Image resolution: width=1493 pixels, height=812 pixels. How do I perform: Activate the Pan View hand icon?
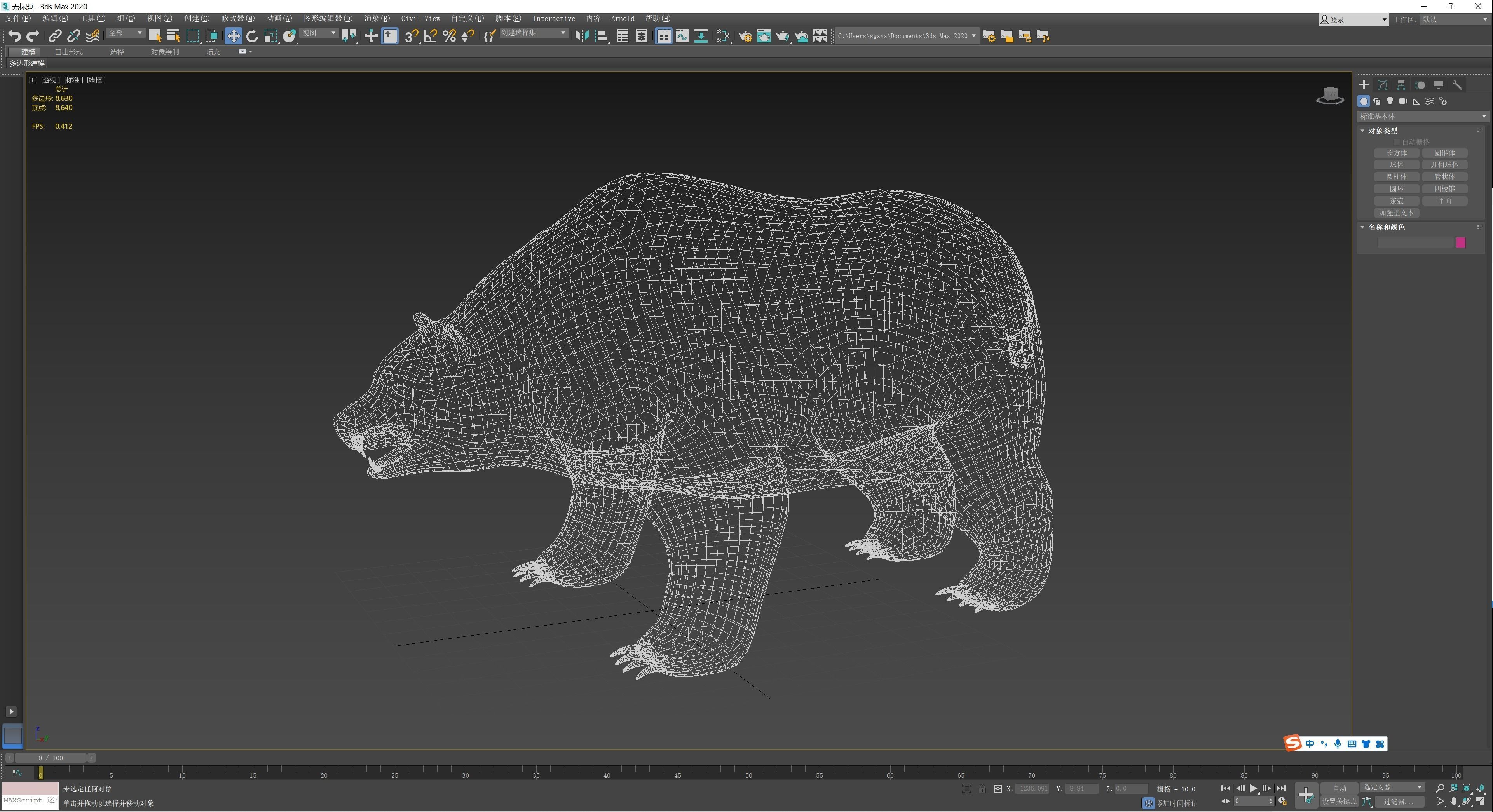[x=1454, y=802]
